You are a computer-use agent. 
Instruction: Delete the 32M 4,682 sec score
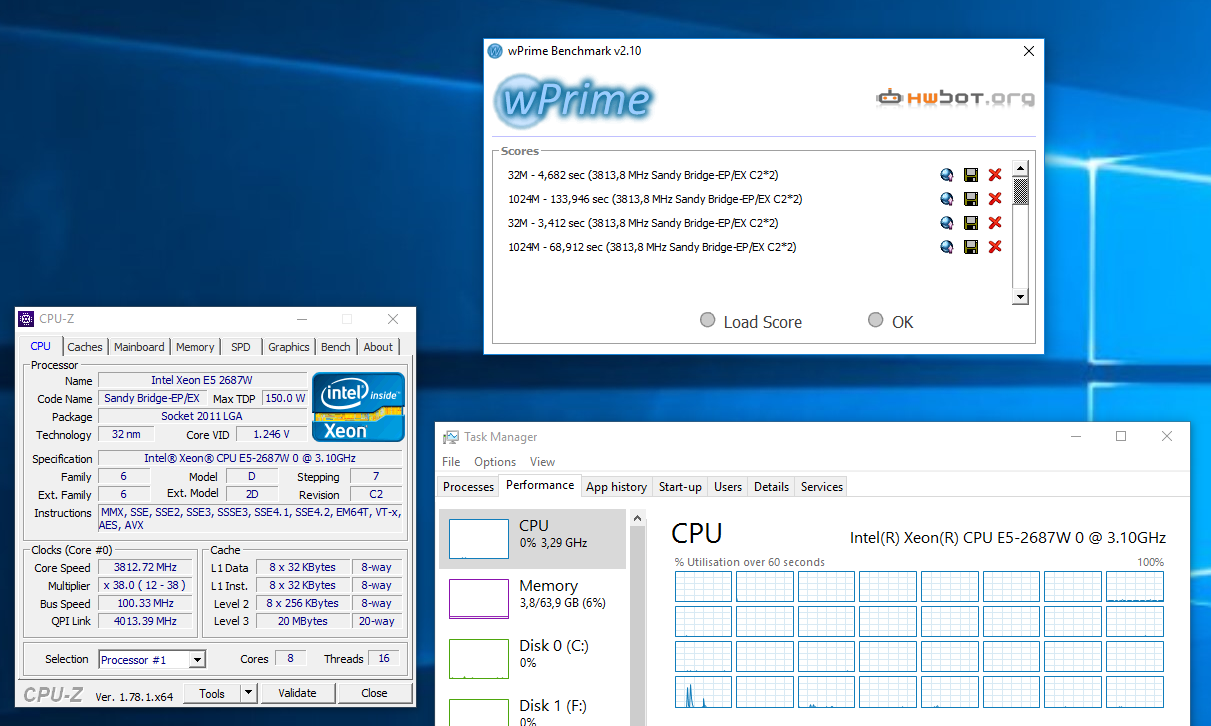click(994, 175)
